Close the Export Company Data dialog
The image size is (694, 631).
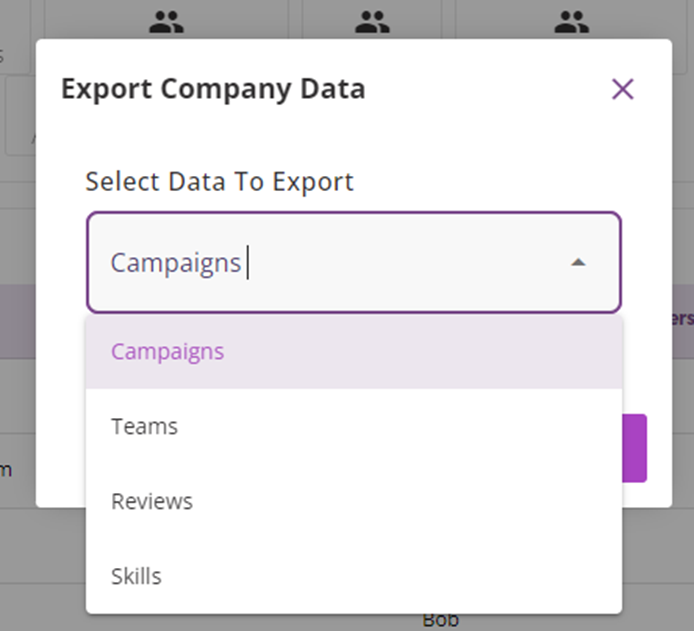coord(622,90)
